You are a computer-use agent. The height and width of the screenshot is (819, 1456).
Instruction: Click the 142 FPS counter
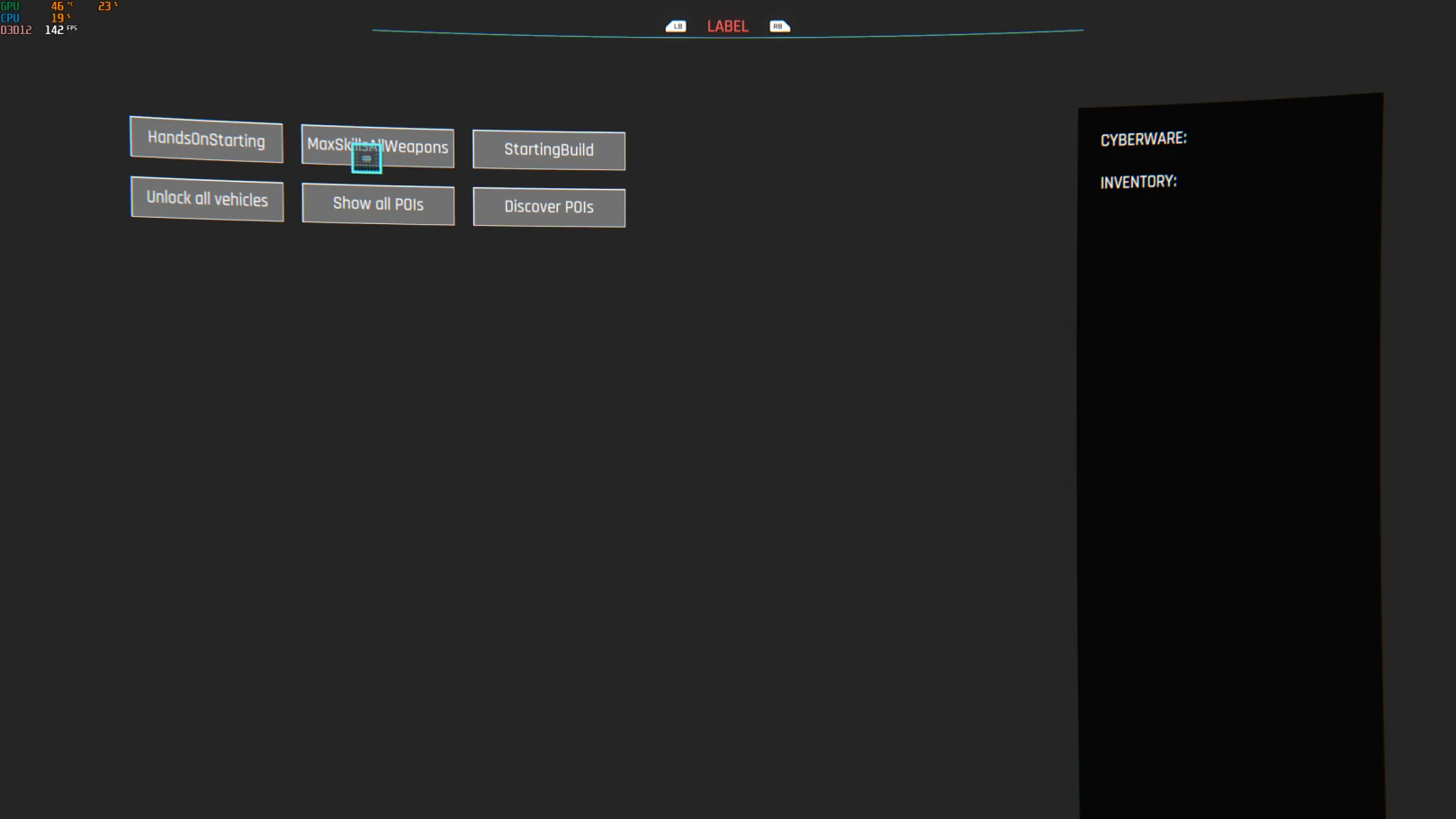(55, 31)
